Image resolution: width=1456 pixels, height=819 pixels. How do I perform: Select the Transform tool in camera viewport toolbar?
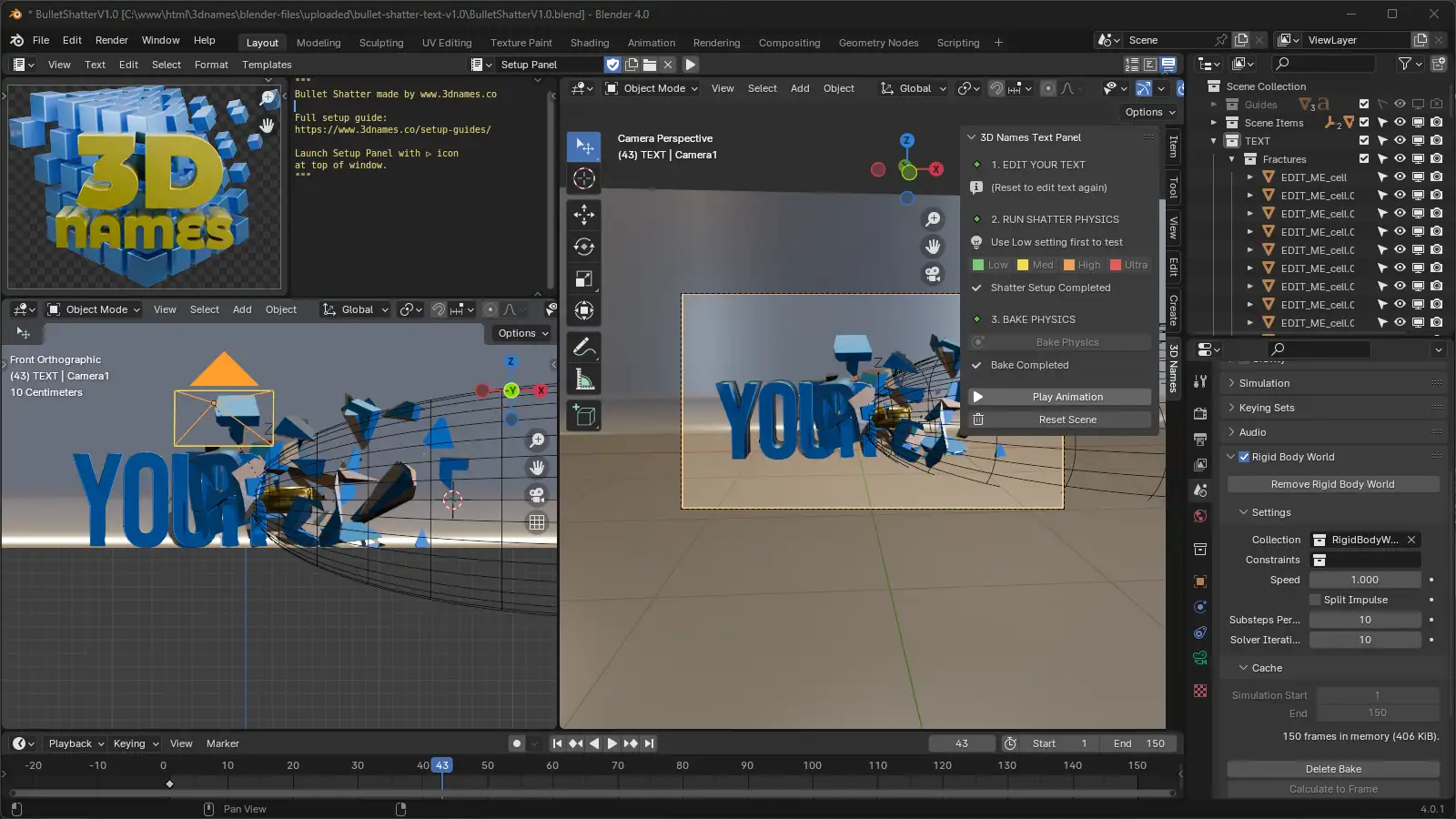click(x=584, y=310)
